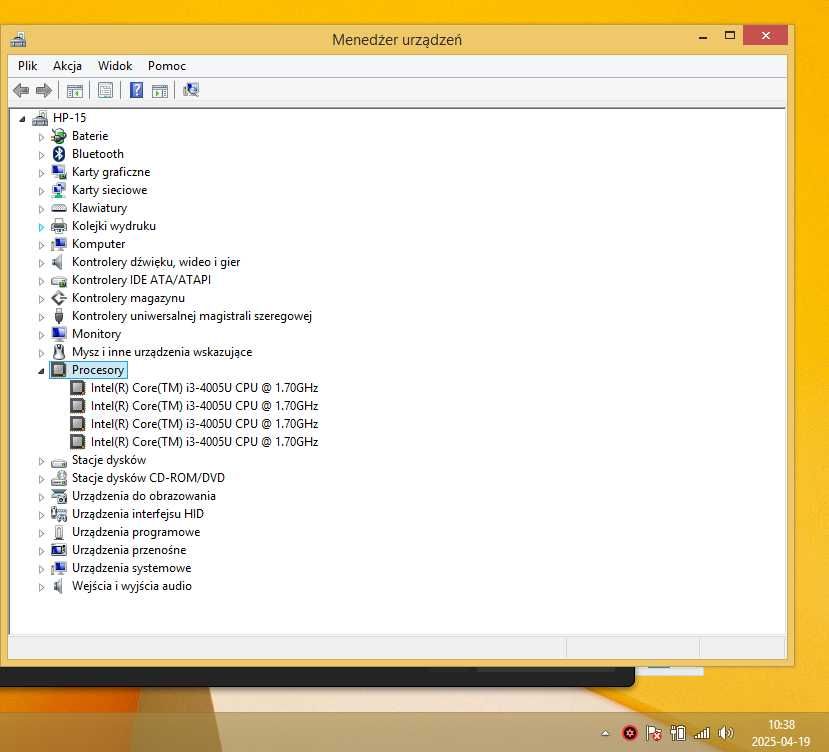Screen dimensions: 829x752
Task: Open the Pomoc menu
Action: [x=167, y=66]
